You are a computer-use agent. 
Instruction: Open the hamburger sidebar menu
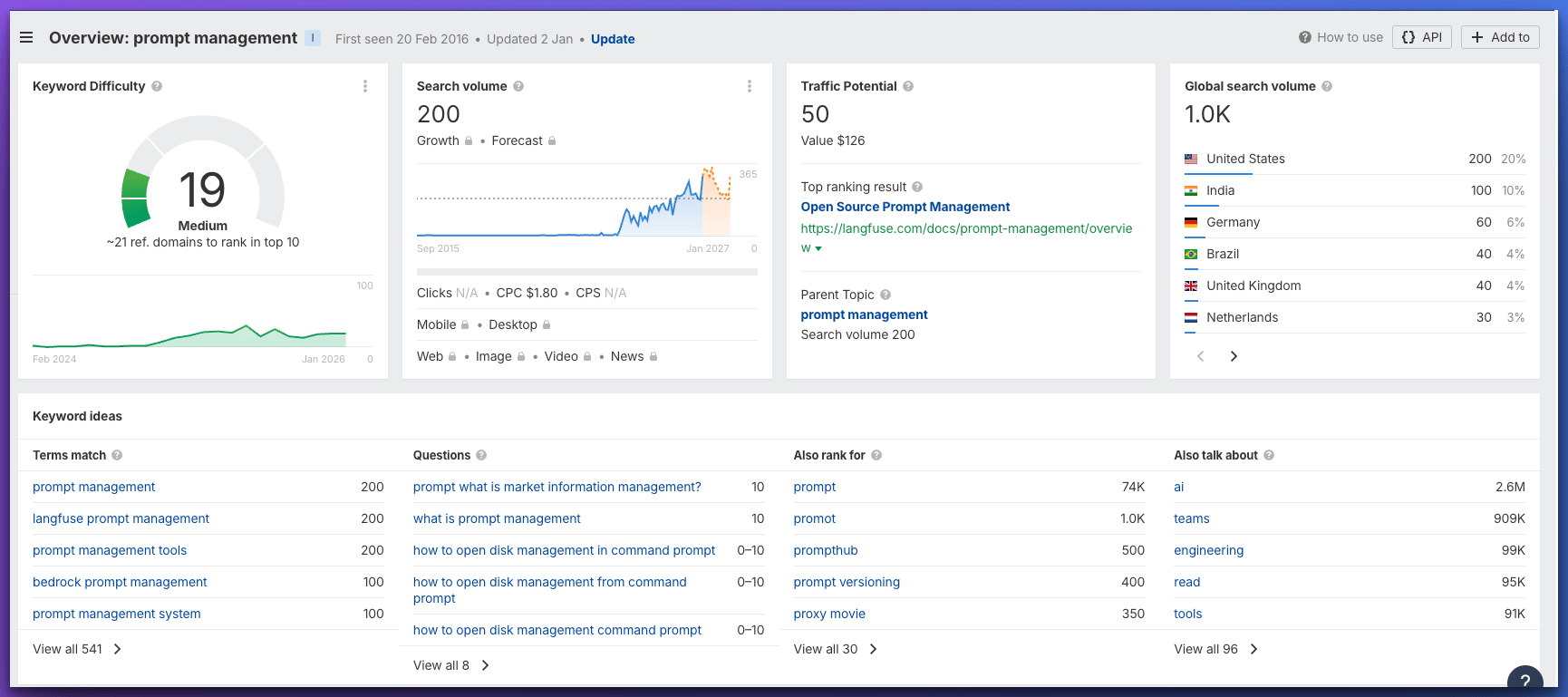[26, 37]
